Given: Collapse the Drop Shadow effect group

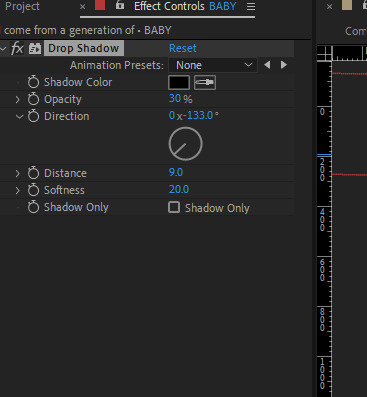Looking at the screenshot, I should [x=3, y=49].
